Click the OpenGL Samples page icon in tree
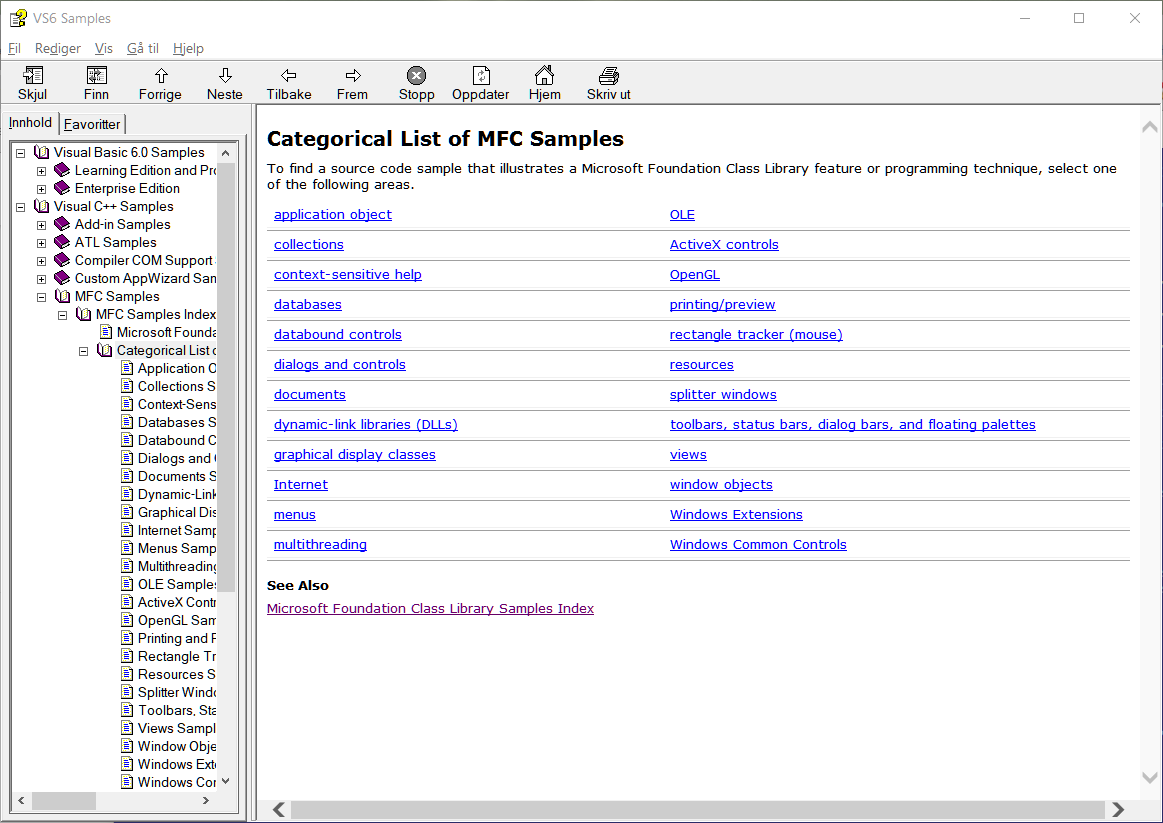1163x823 pixels. coord(127,620)
